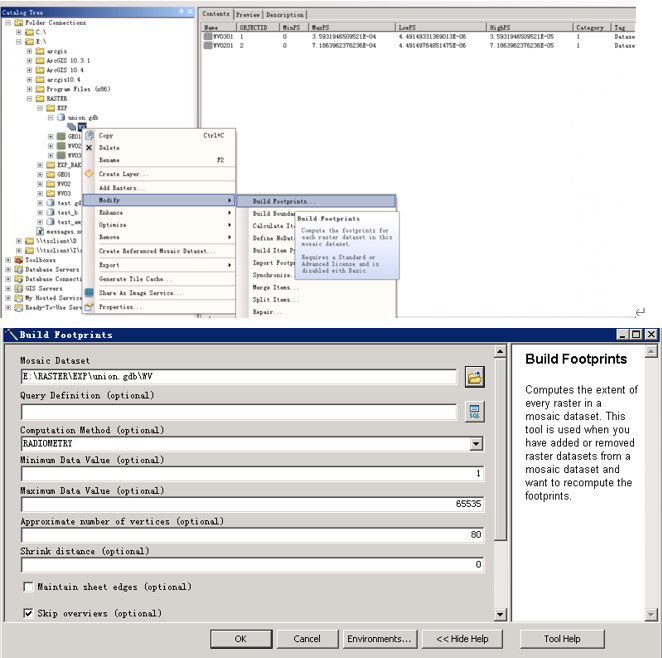The image size is (662, 658).
Task: Click parameters pane scroll up arrow
Action: 500,352
